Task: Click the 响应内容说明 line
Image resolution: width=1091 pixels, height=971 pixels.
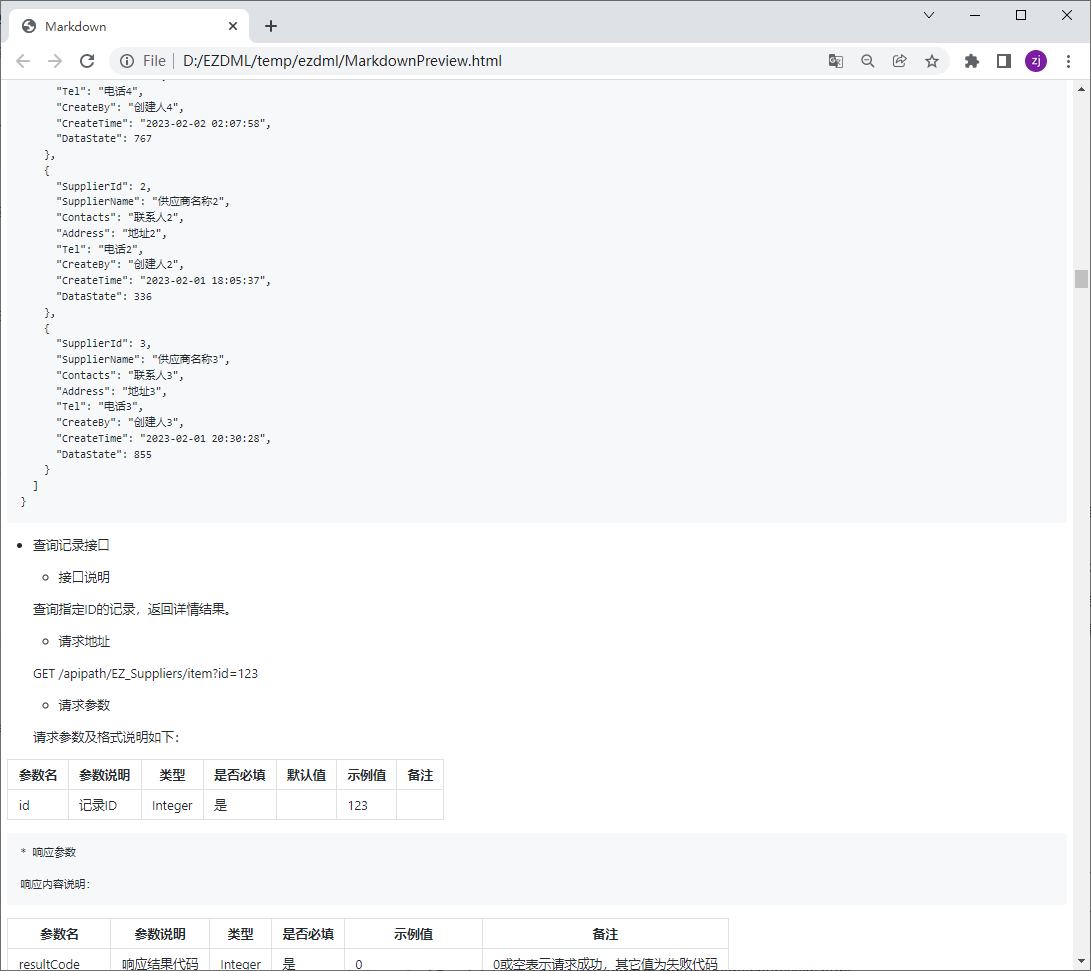Action: [55, 884]
